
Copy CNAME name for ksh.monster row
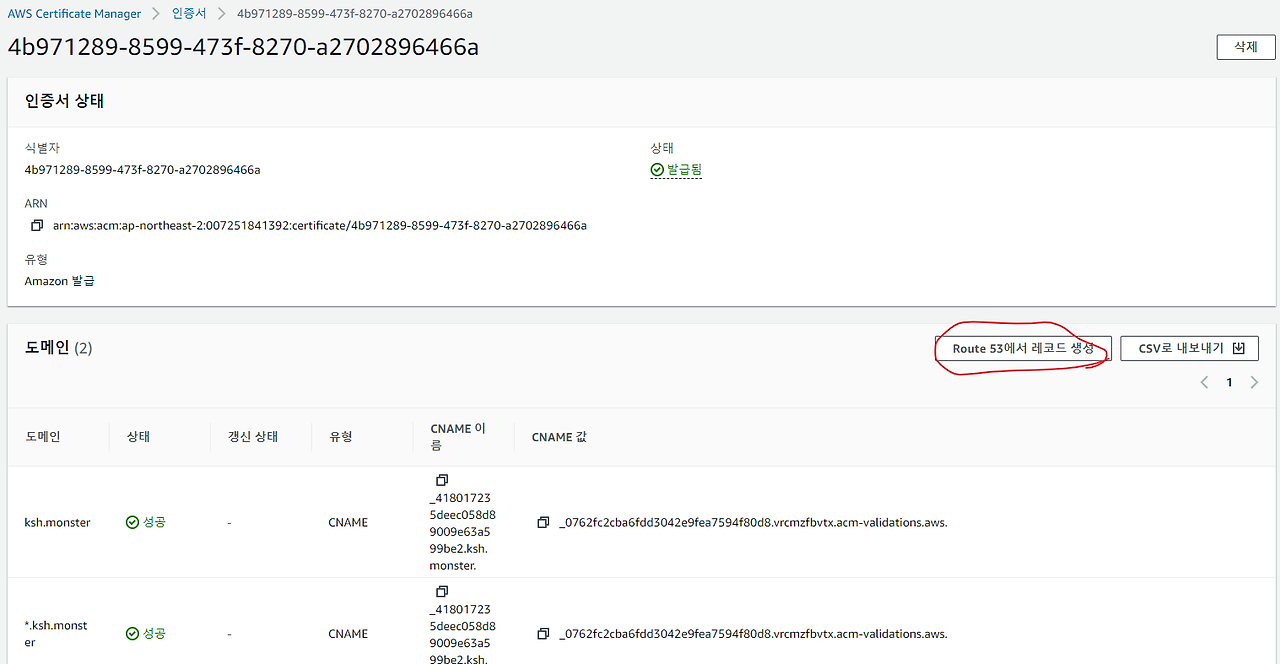(x=442, y=480)
